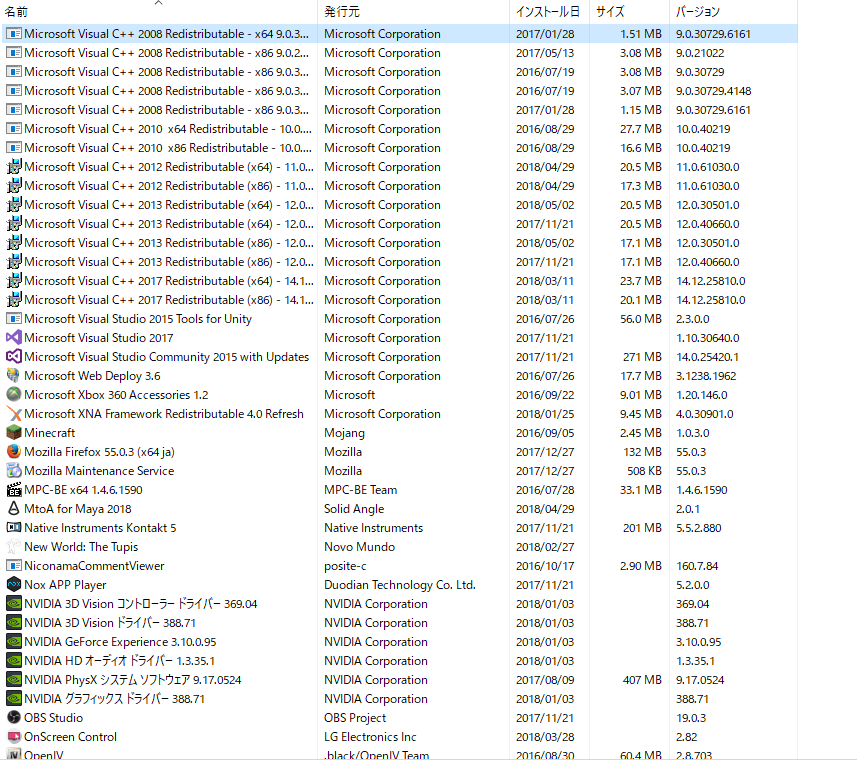
Task: Click the NVIDIA グラフィックス ドライバー 388.71 icon
Action: pyautogui.click(x=14, y=699)
